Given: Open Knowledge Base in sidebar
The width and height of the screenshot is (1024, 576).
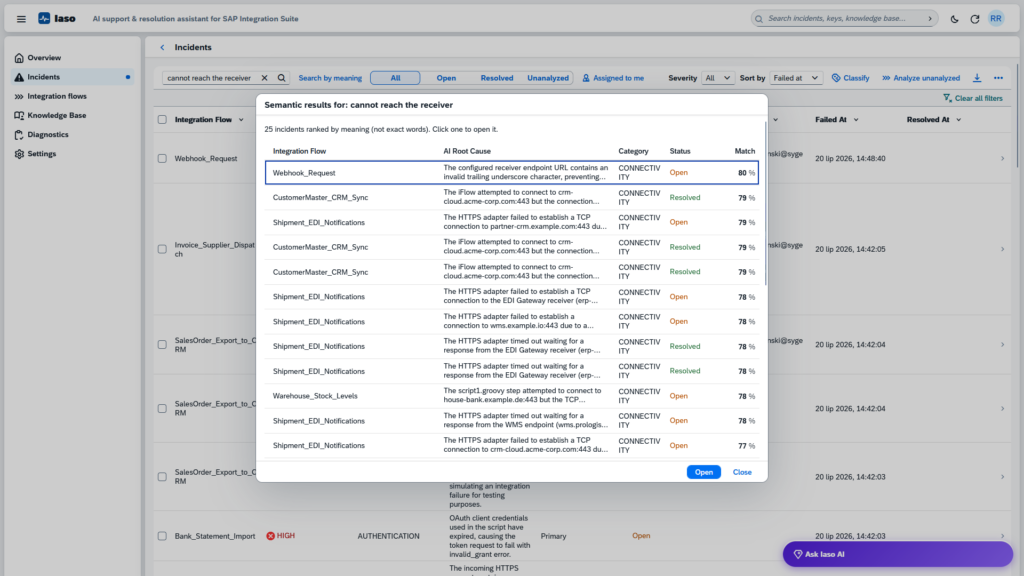Looking at the screenshot, I should [x=57, y=116].
